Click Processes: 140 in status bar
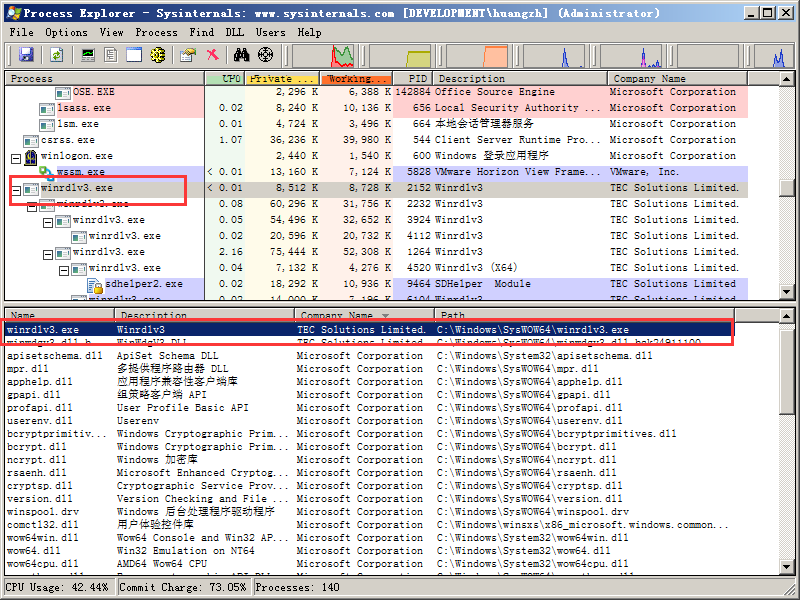The image size is (800, 600). (297, 587)
